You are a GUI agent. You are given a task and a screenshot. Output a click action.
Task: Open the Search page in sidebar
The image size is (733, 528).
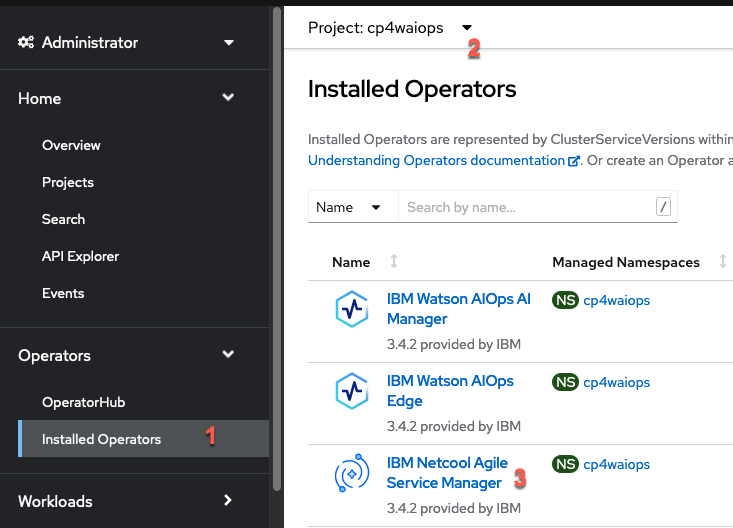64,219
